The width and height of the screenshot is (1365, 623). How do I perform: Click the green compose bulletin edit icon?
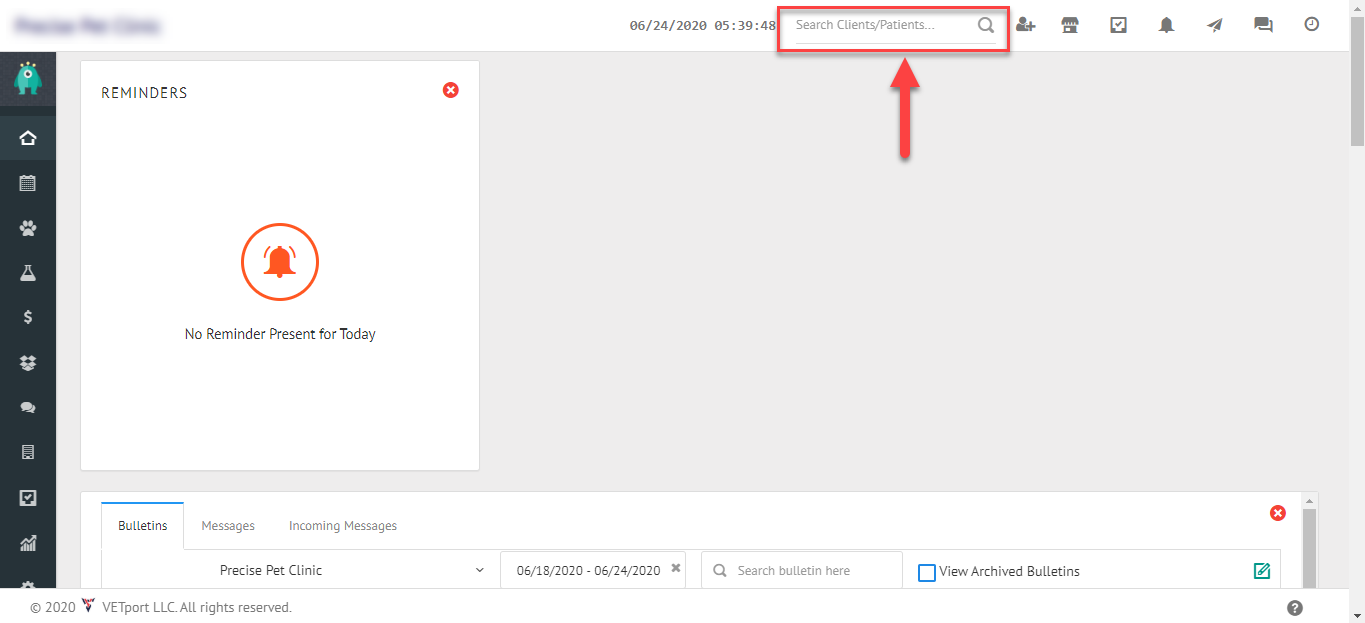pyautogui.click(x=1262, y=571)
